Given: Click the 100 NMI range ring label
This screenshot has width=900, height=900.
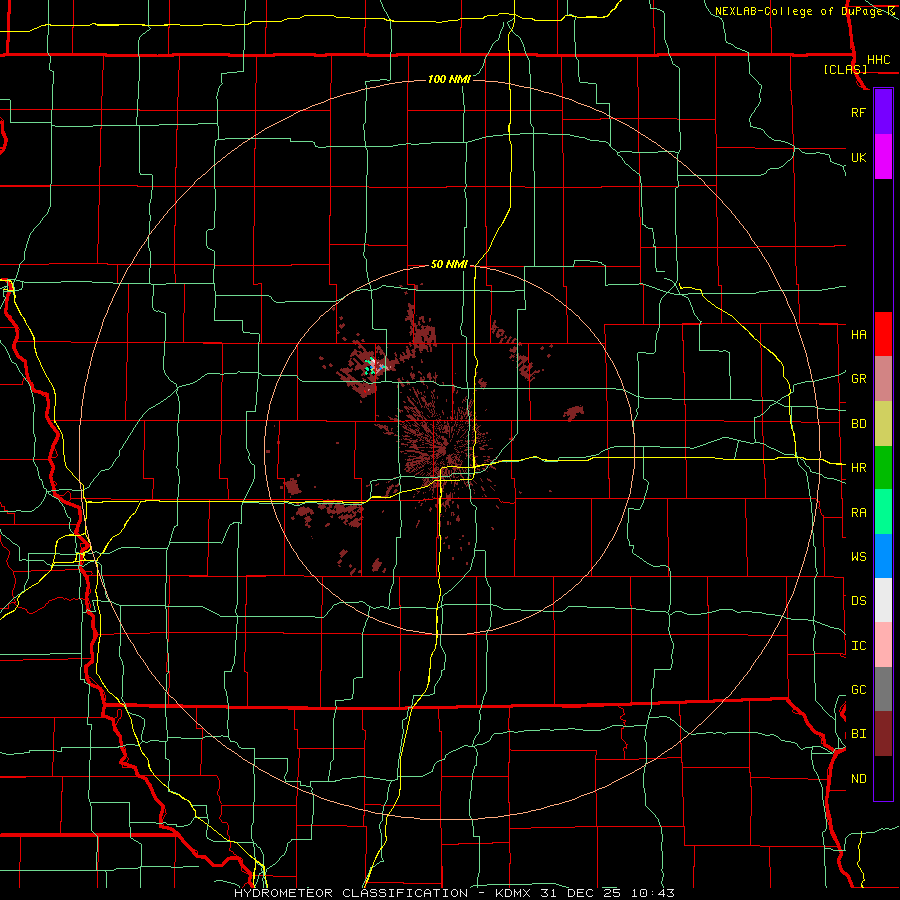Looking at the screenshot, I should point(449,79).
